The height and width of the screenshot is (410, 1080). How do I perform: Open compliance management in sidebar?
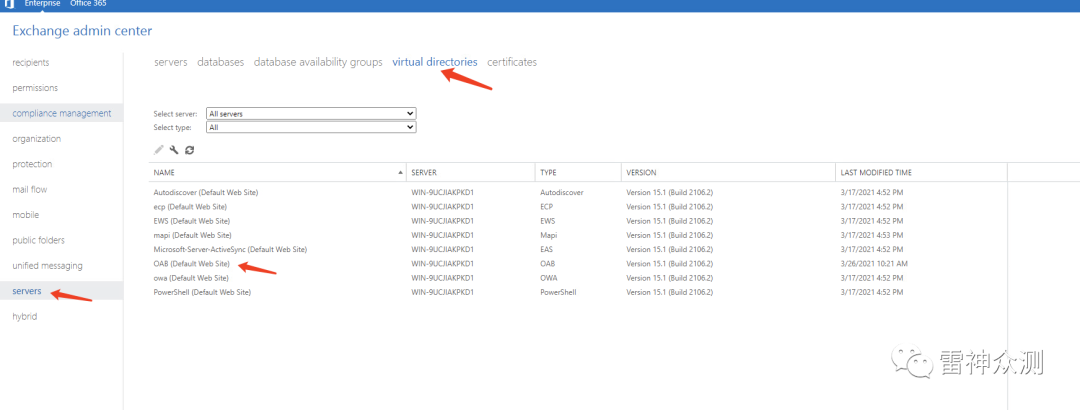click(61, 113)
